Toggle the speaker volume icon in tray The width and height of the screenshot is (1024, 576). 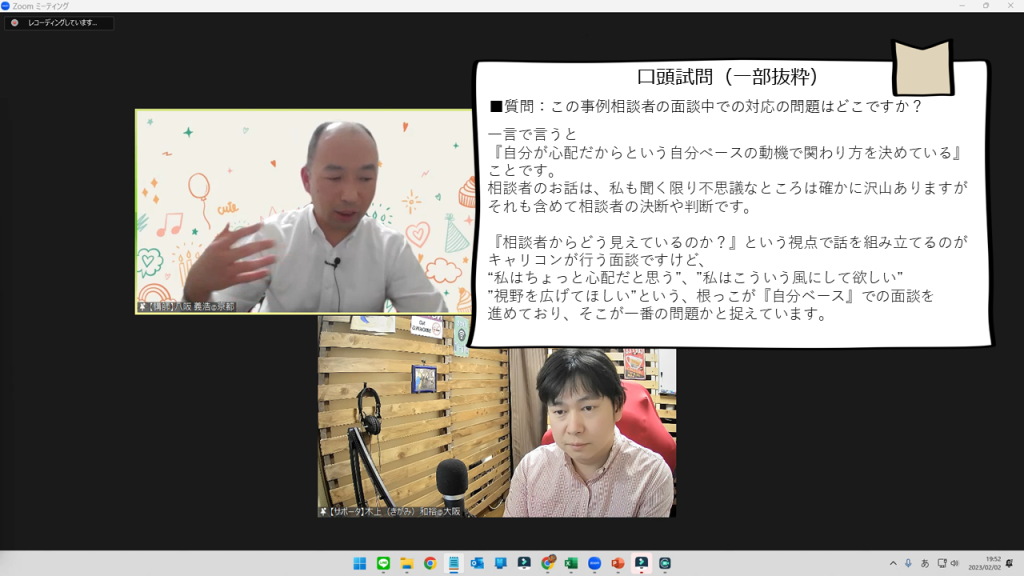tap(955, 563)
